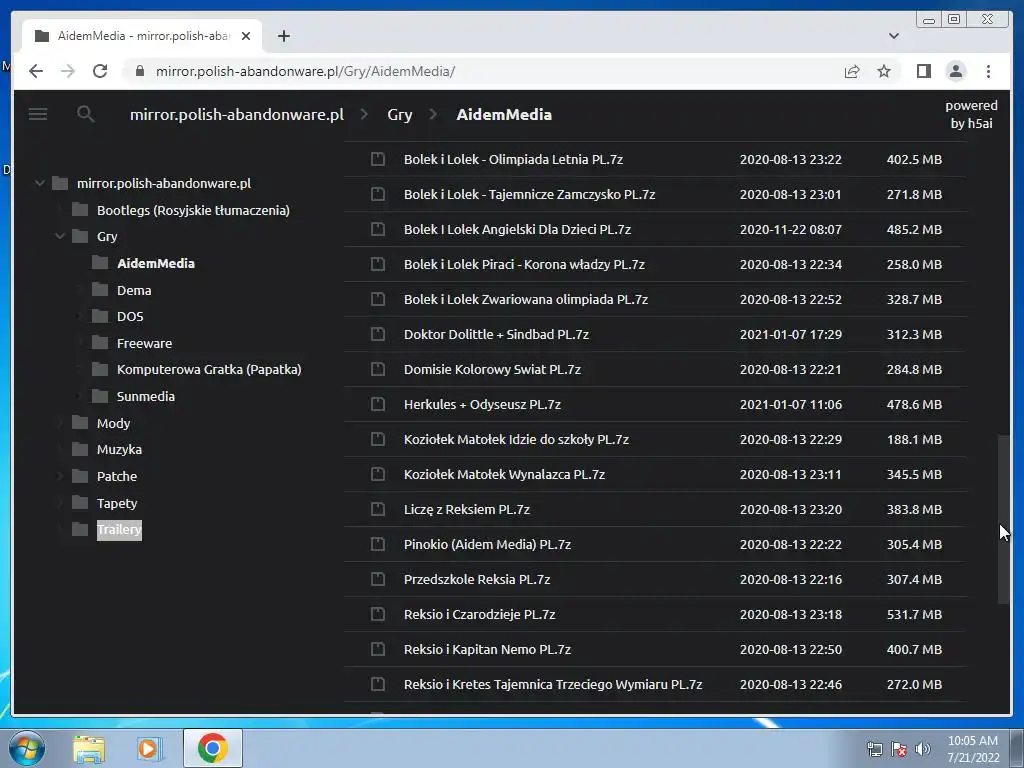
Task: Click folder icon beside Dema in tree
Action: 100,289
